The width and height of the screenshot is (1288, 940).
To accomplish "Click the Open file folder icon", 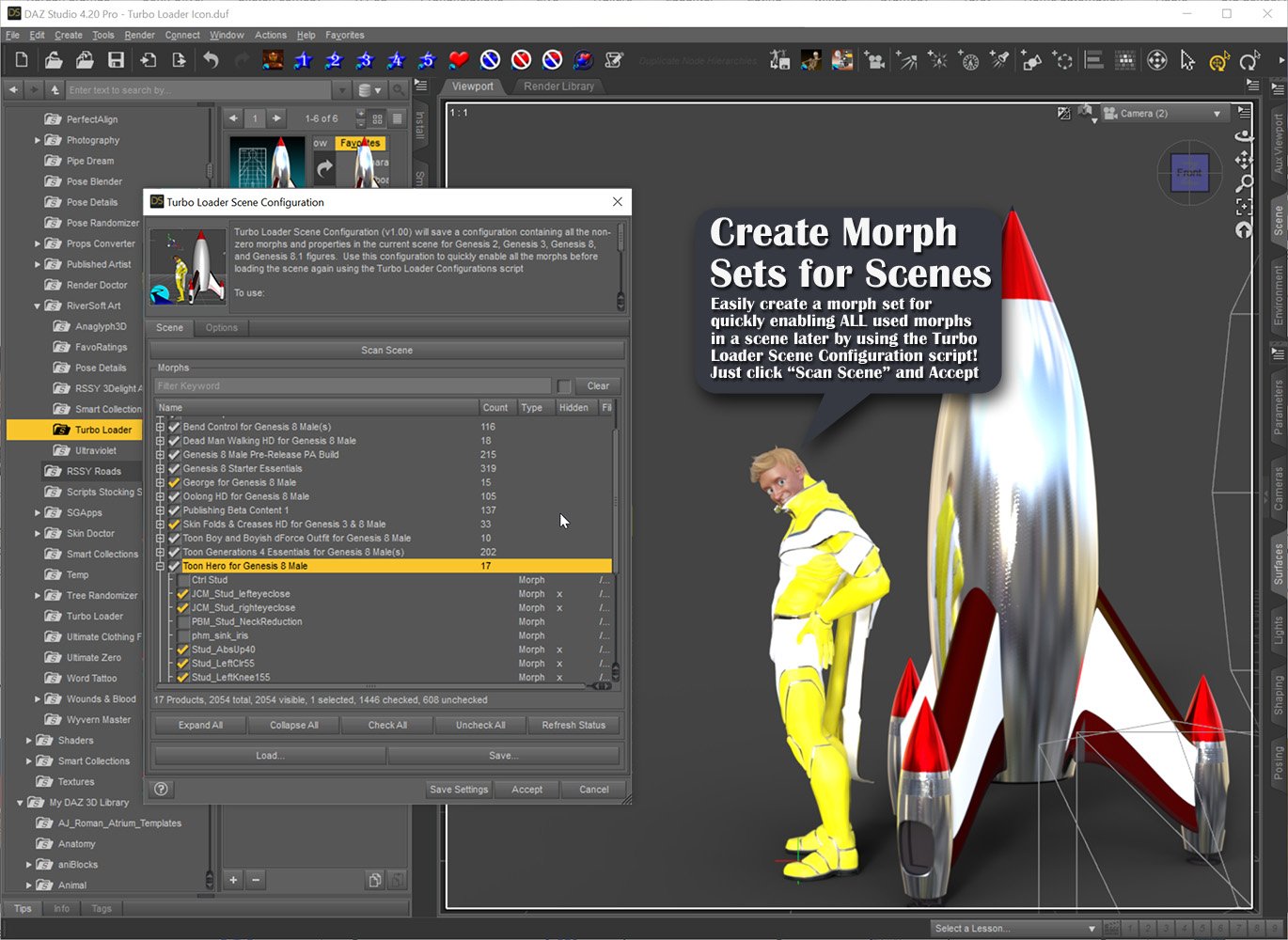I will click(x=54, y=61).
